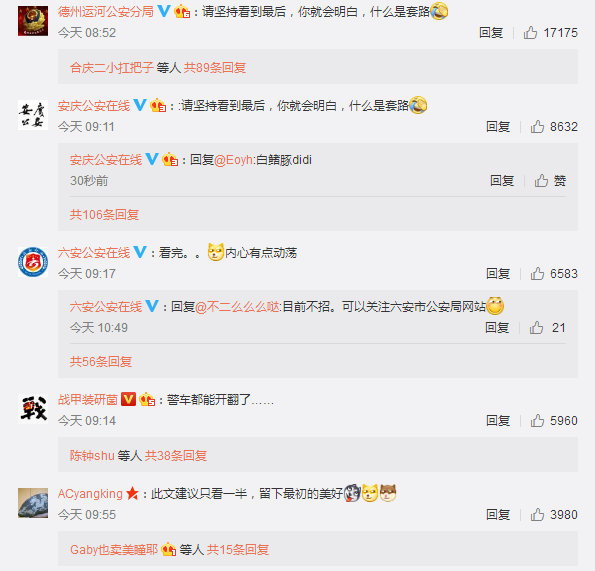The height and width of the screenshot is (571, 595).
Task: Open 德州运河公安分局 avatar image
Action: 33,21
